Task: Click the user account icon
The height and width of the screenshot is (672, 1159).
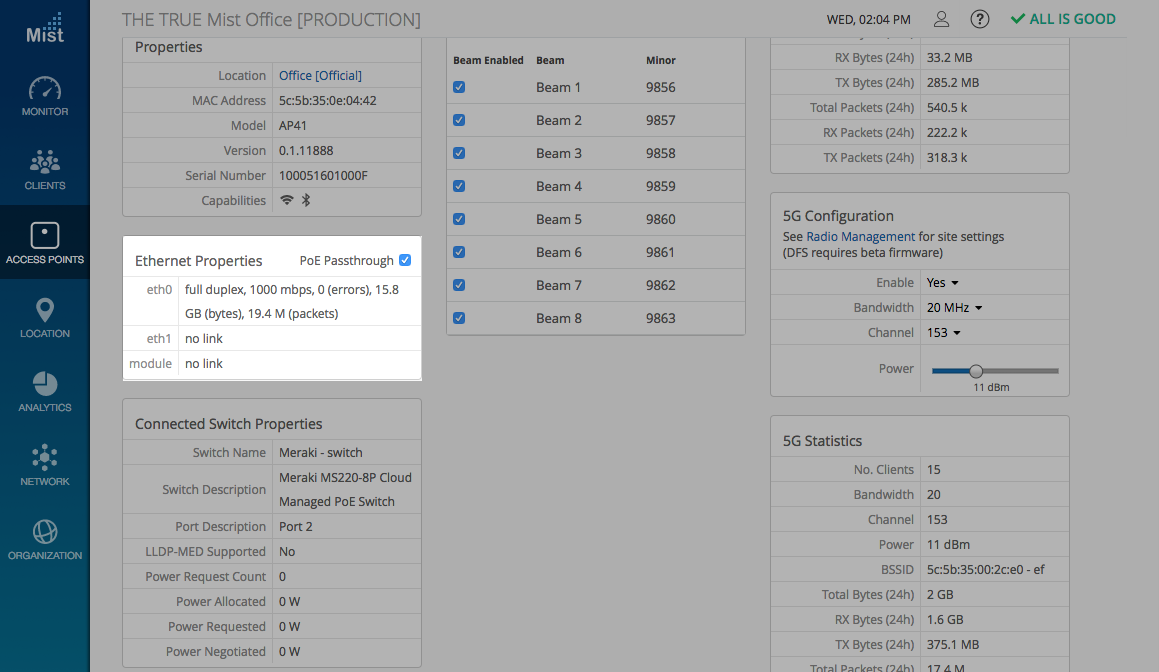Action: (941, 19)
